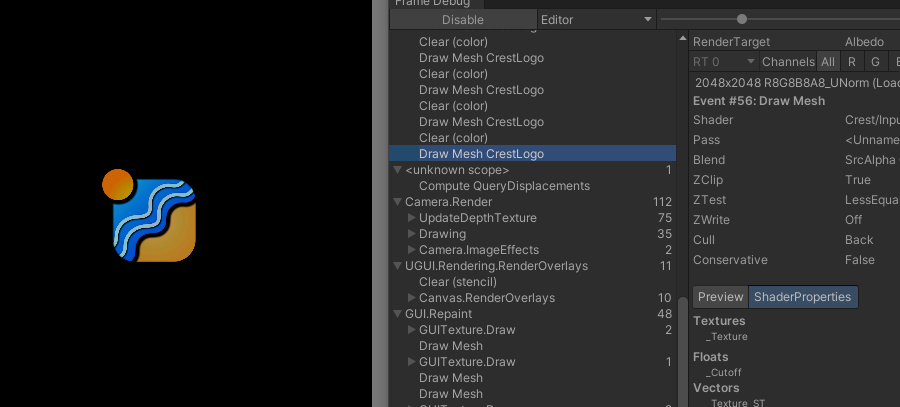Click the 48 count beside GUI.Repaint

click(665, 314)
